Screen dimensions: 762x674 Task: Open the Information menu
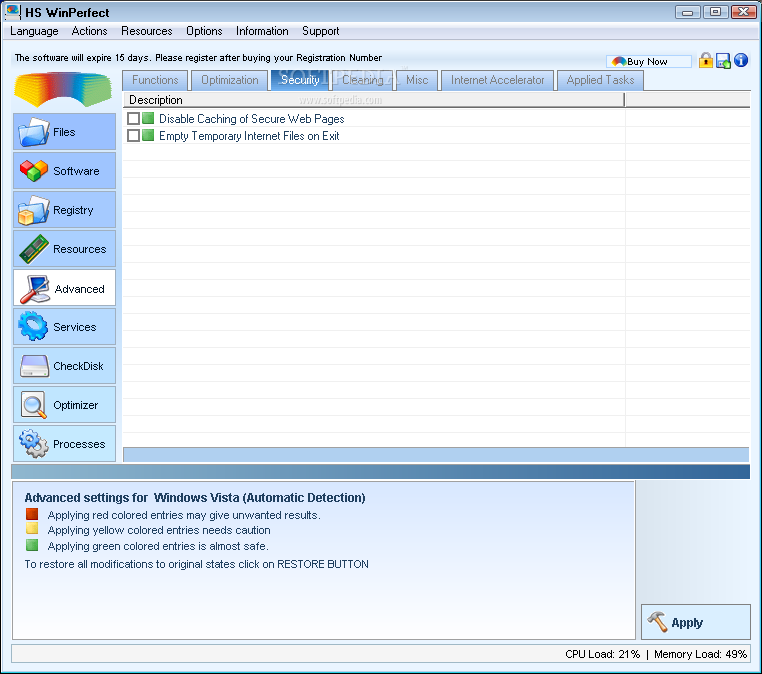[x=262, y=31]
